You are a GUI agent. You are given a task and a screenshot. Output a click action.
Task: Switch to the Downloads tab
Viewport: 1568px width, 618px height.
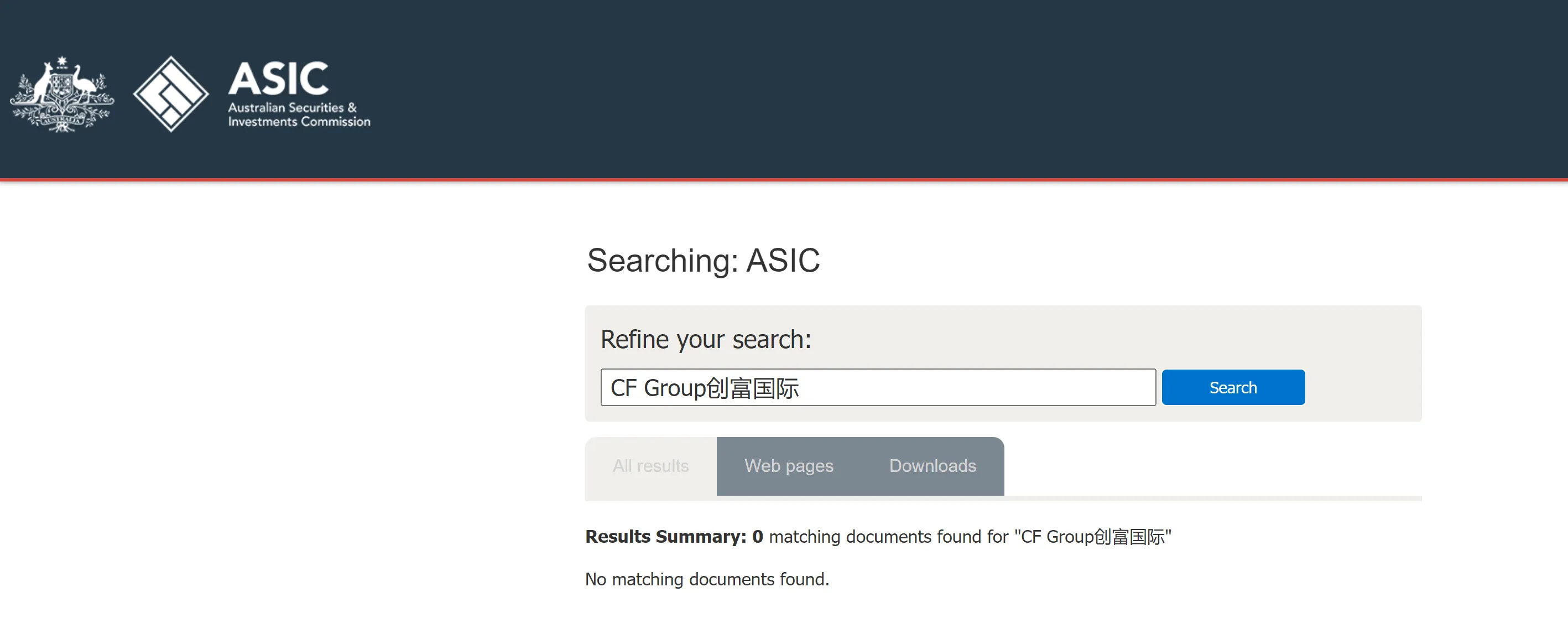(x=933, y=466)
